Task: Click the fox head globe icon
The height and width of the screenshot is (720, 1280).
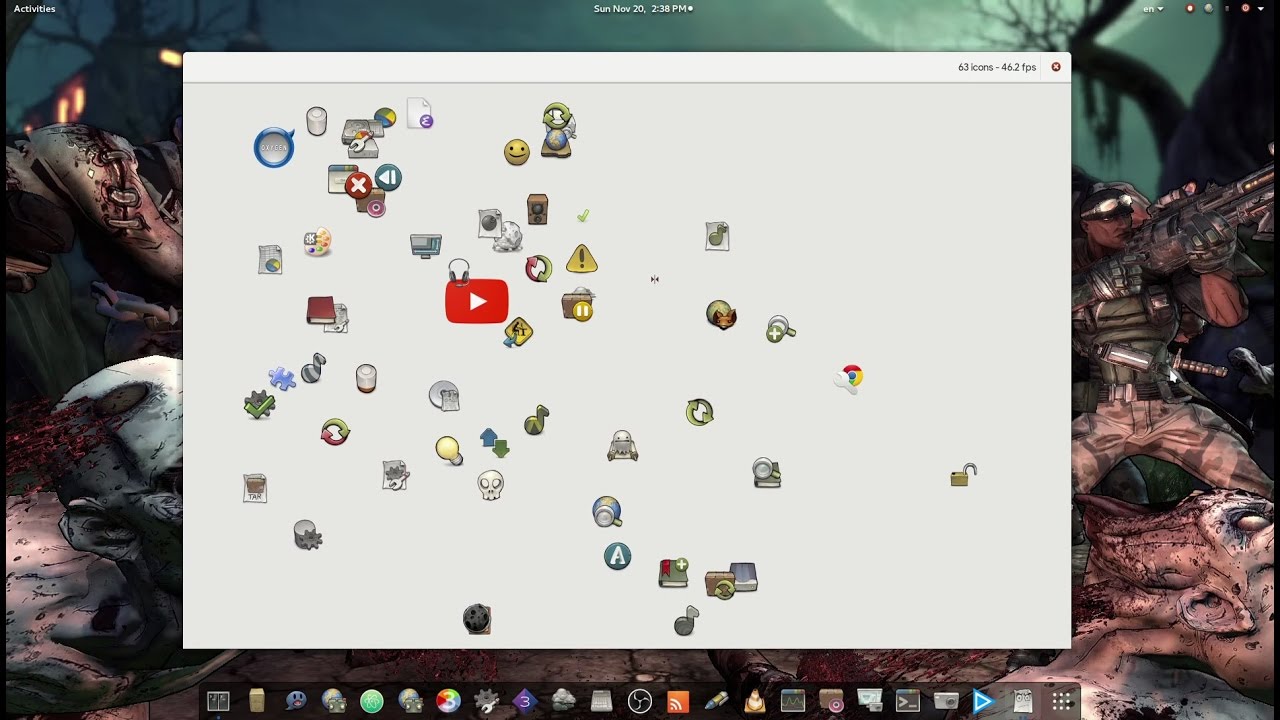Action: (721, 315)
